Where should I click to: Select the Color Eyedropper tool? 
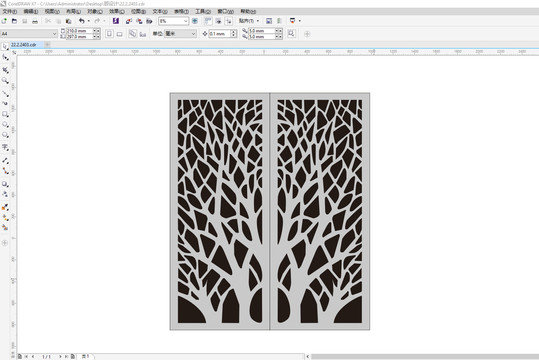coord(5,207)
